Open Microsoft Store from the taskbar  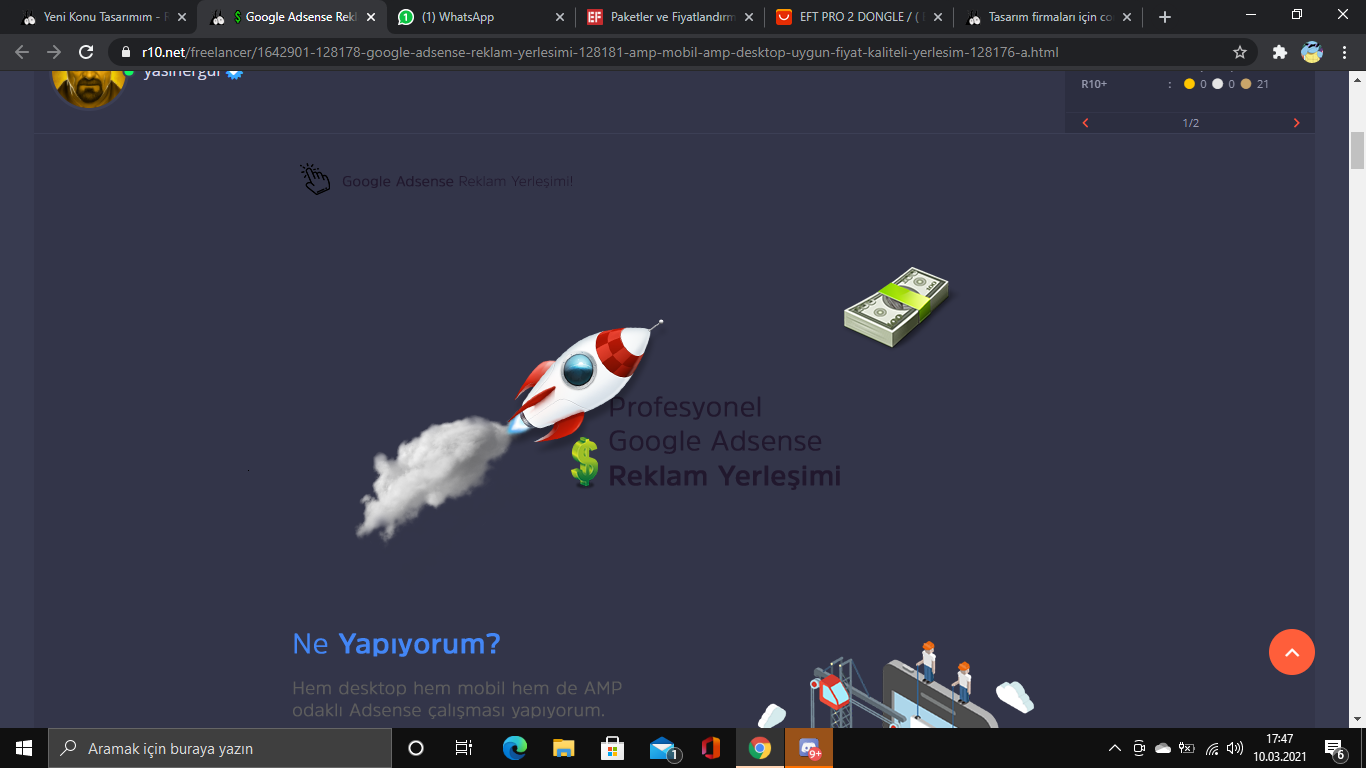(613, 748)
